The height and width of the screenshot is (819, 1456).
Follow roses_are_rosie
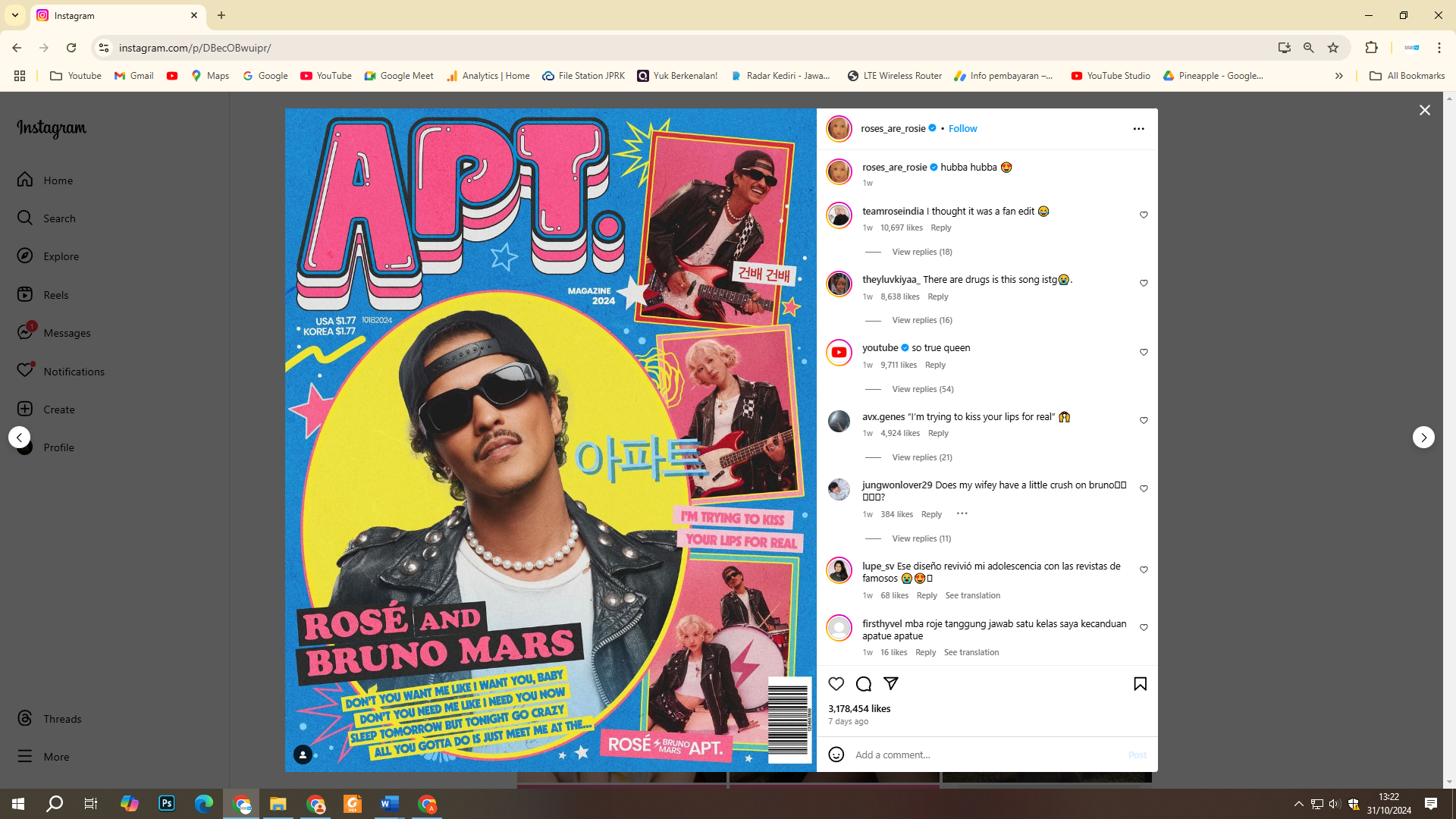962,129
